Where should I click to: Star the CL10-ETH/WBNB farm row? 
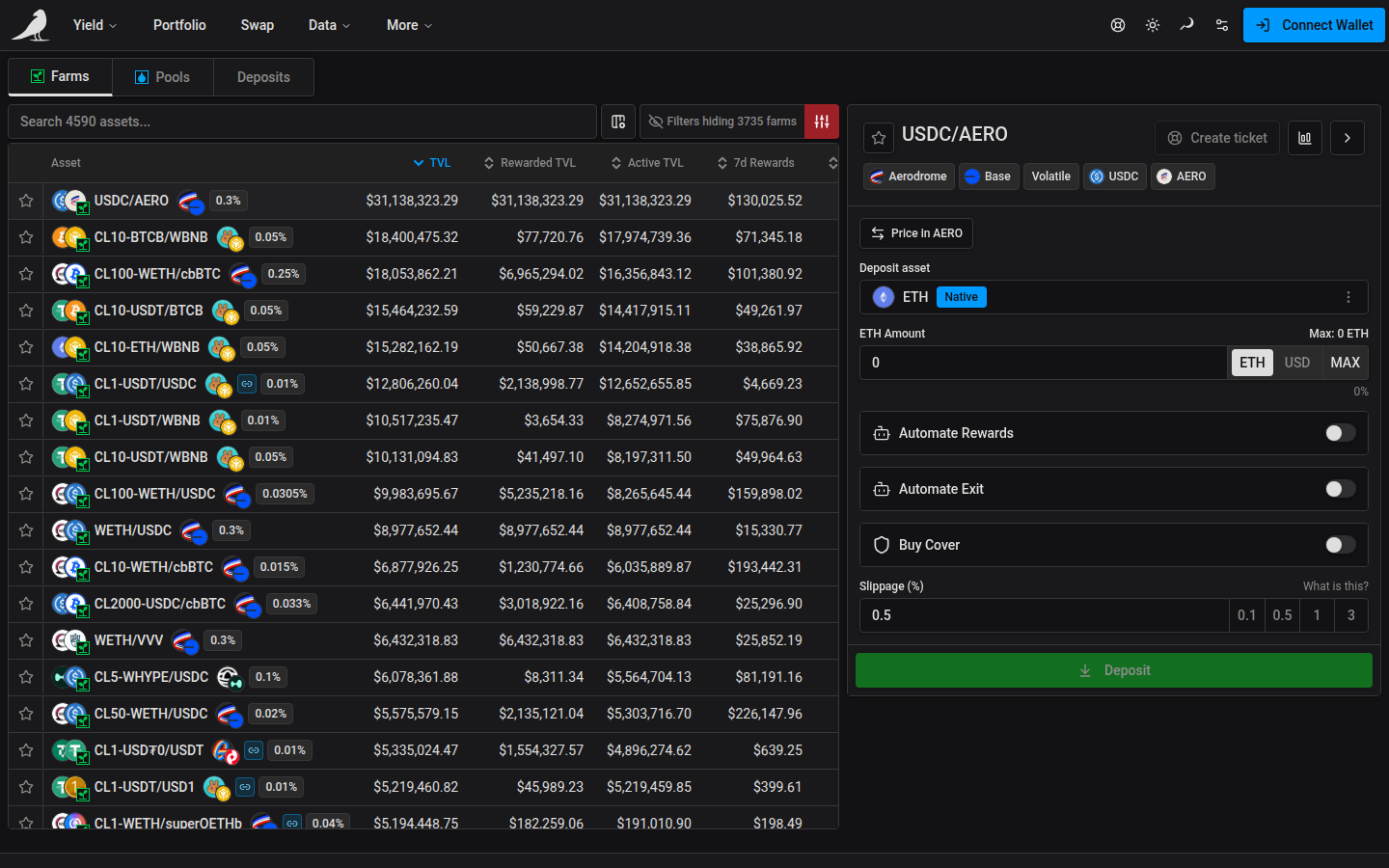(26, 347)
